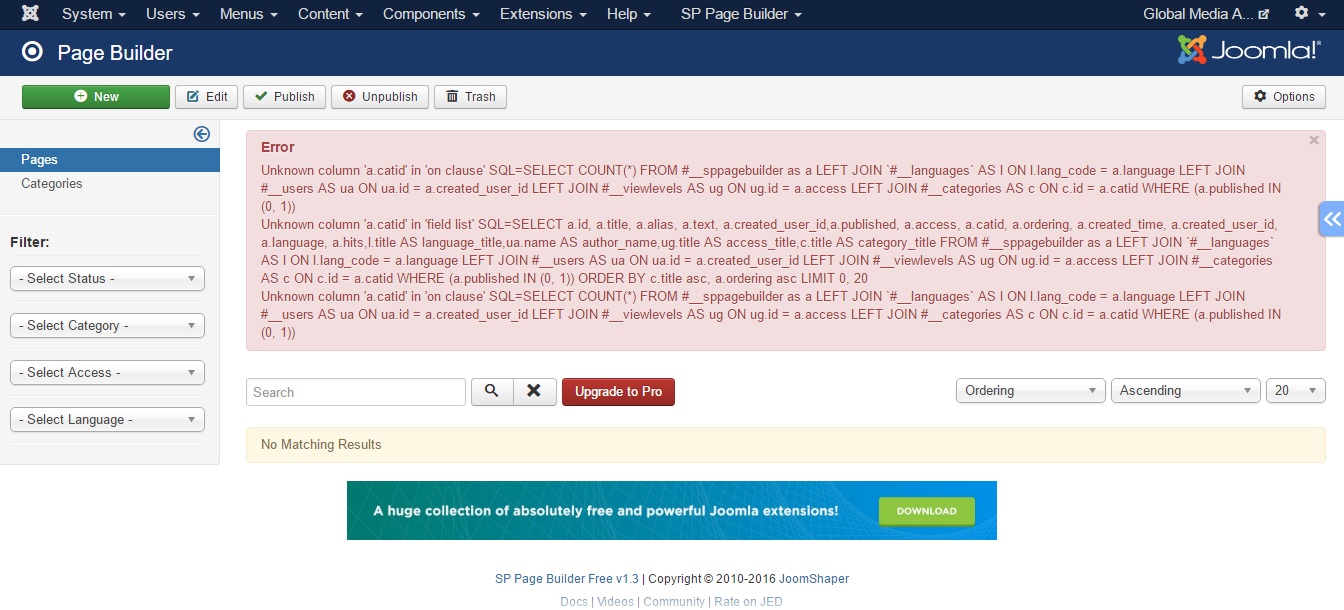The height and width of the screenshot is (610, 1344).
Task: Click the Trash toolbar button
Action: (x=470, y=97)
